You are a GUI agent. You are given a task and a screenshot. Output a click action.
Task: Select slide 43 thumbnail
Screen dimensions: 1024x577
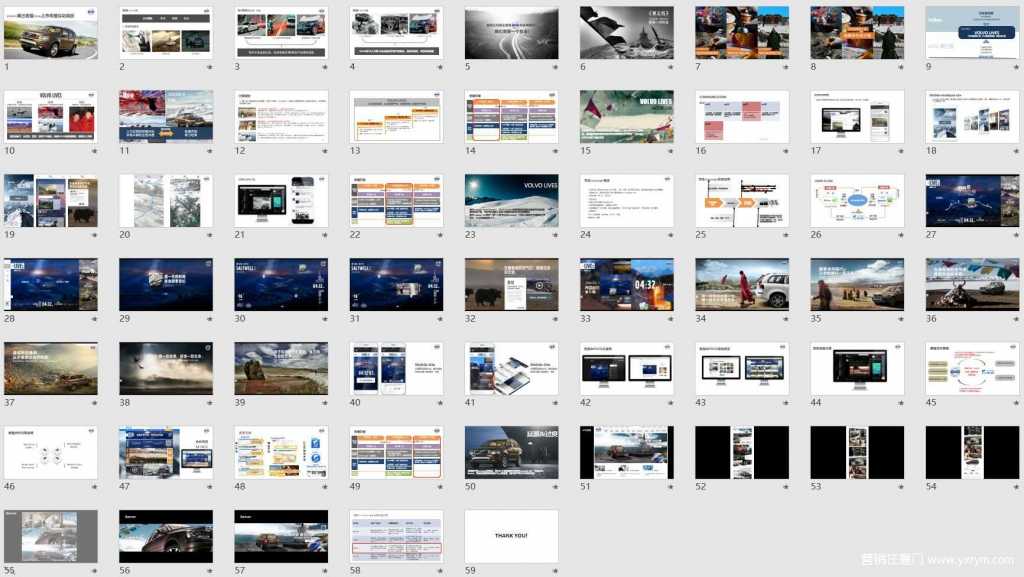(742, 369)
